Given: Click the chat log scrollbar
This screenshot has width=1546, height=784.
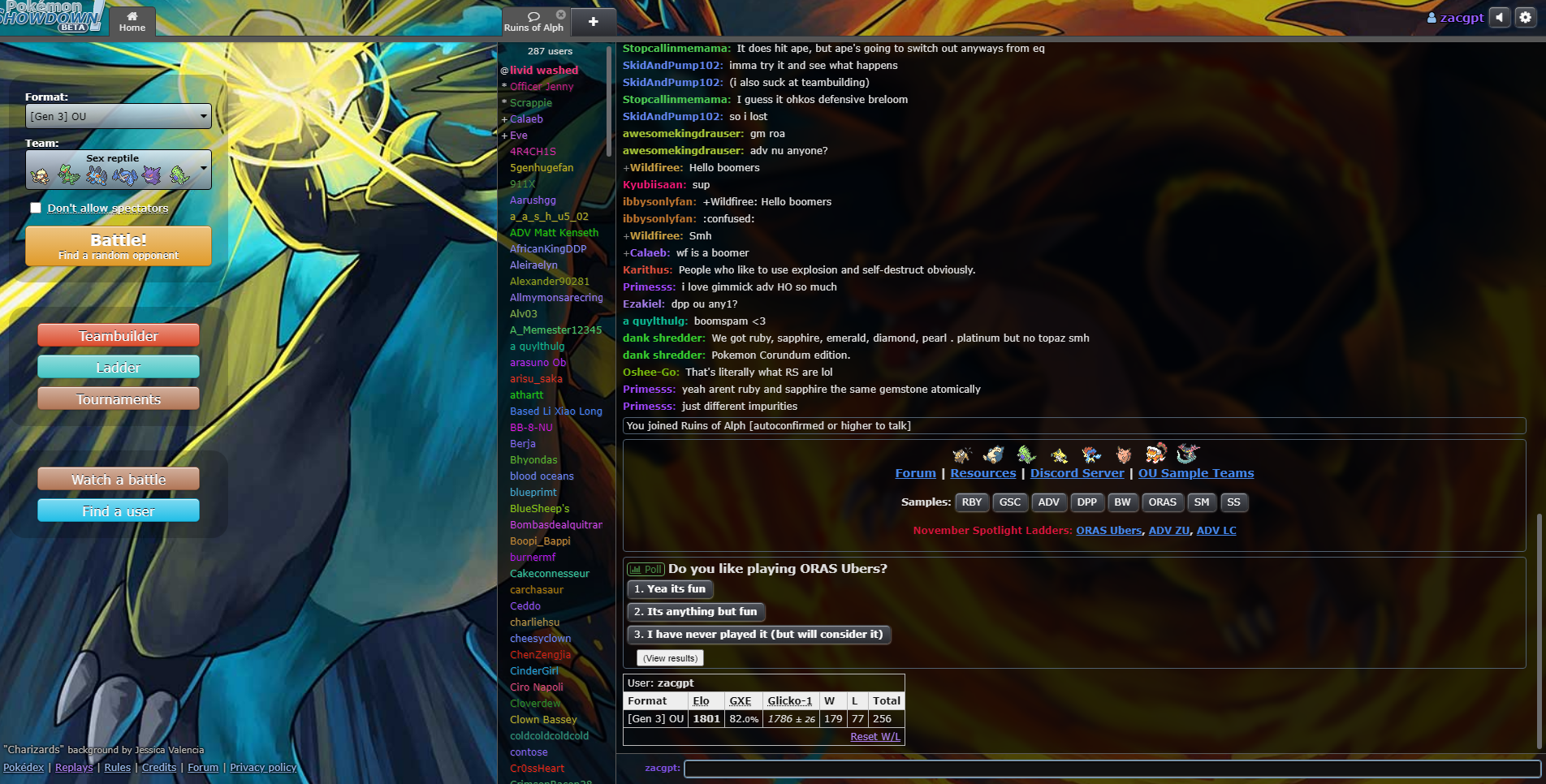Looking at the screenshot, I should [x=1540, y=631].
